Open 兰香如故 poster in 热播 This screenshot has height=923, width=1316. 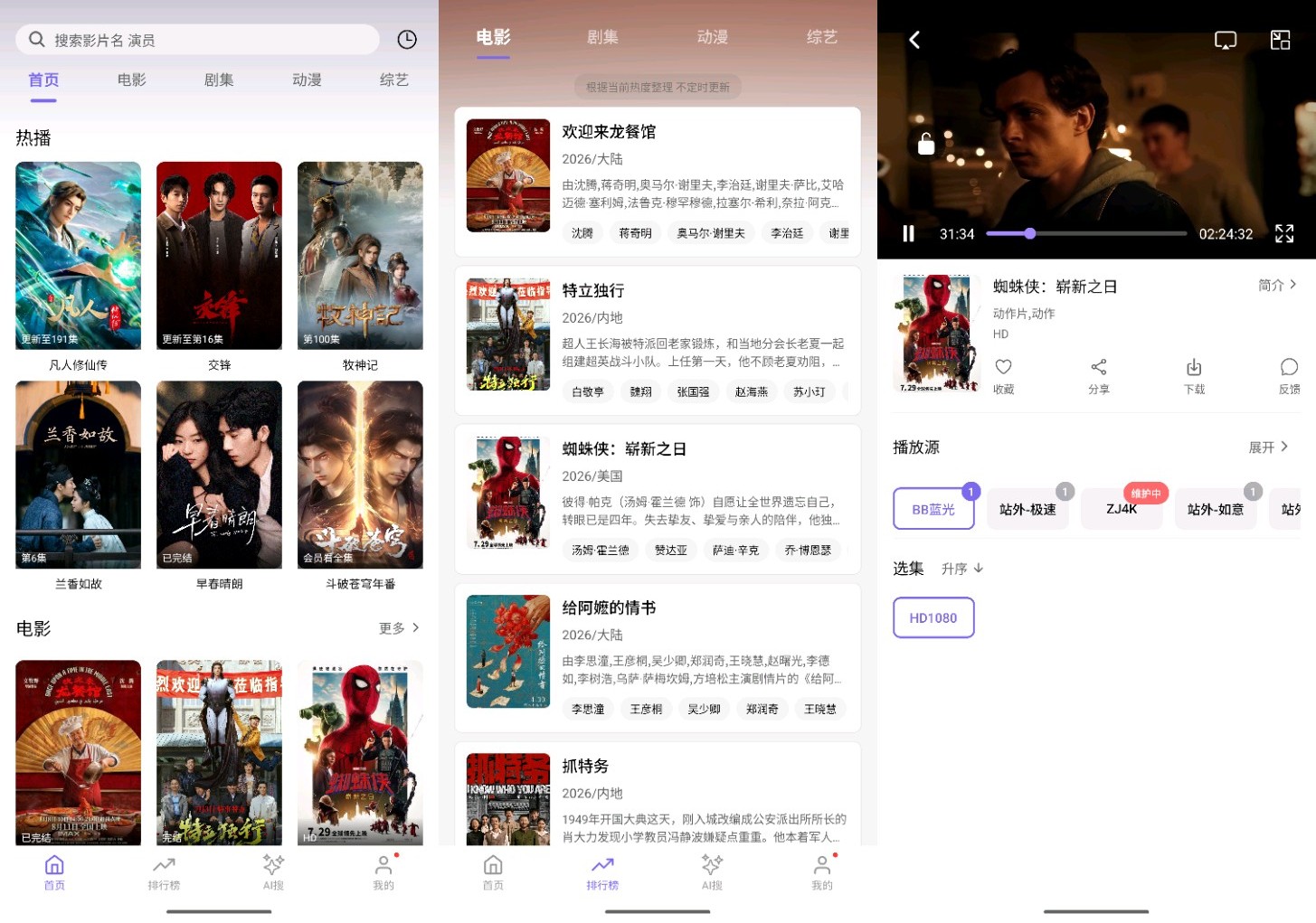(x=78, y=475)
